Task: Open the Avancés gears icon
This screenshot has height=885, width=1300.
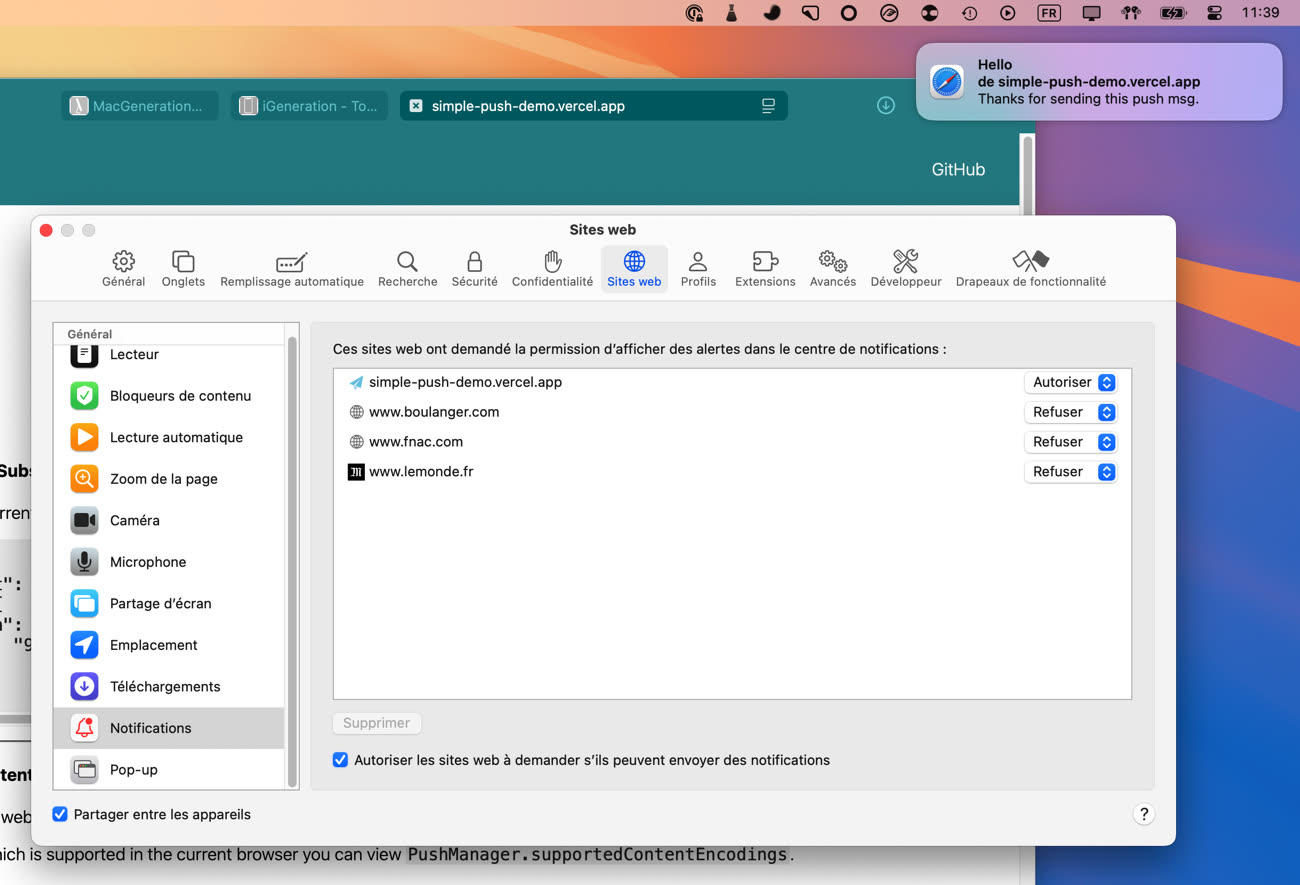Action: pyautogui.click(x=833, y=262)
